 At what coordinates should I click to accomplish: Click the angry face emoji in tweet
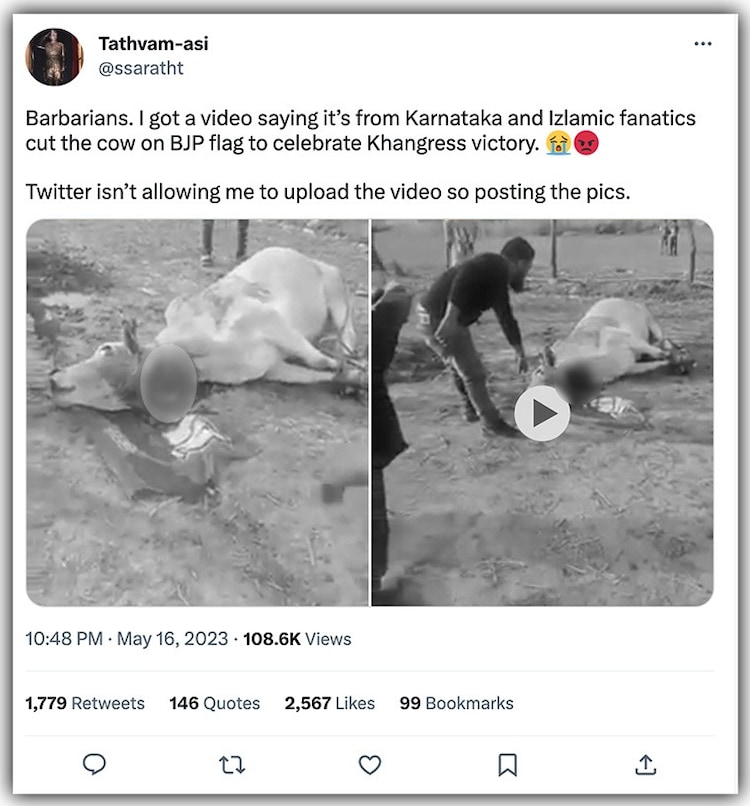587,144
